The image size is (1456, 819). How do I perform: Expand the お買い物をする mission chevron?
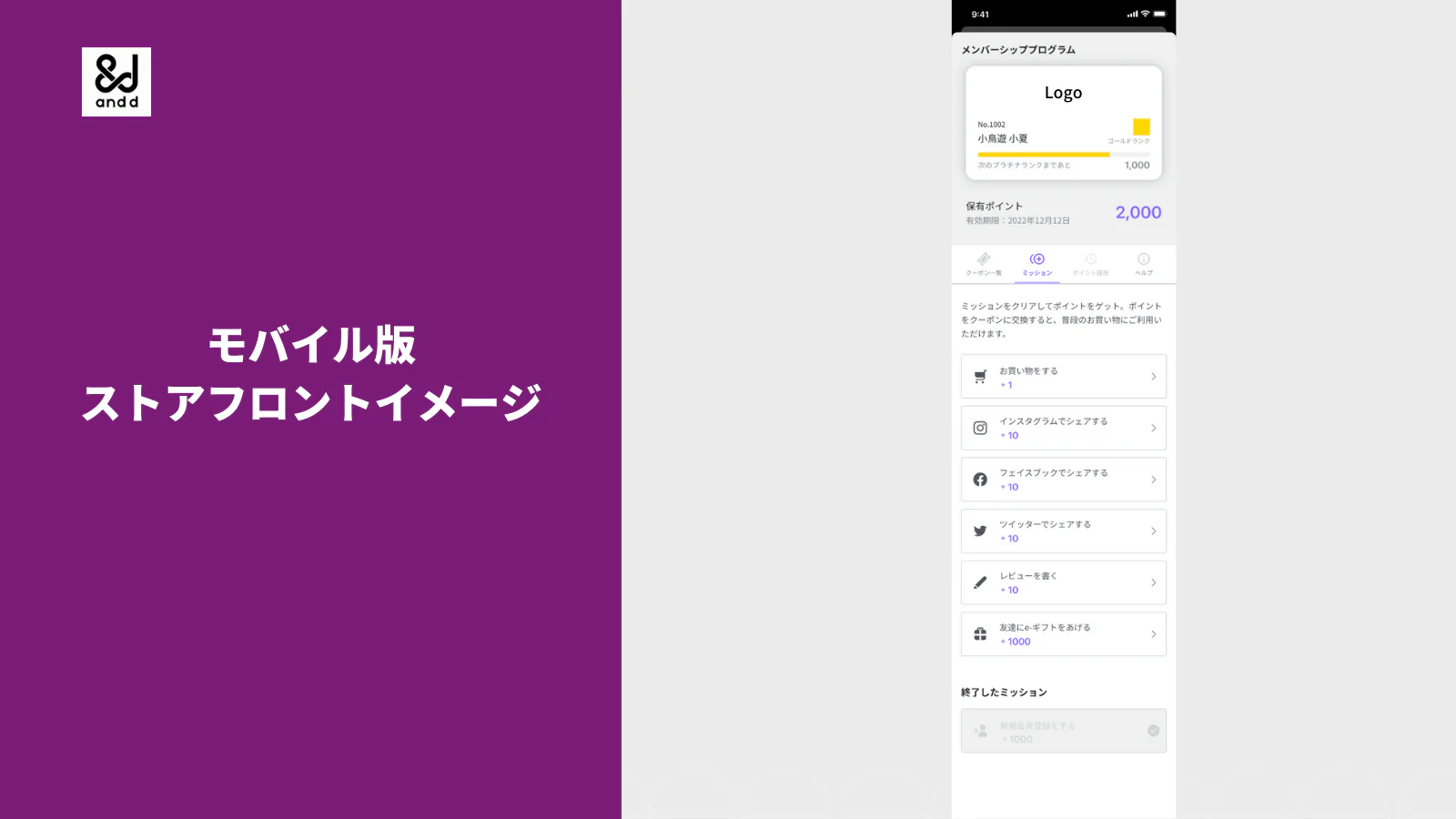tap(1153, 377)
